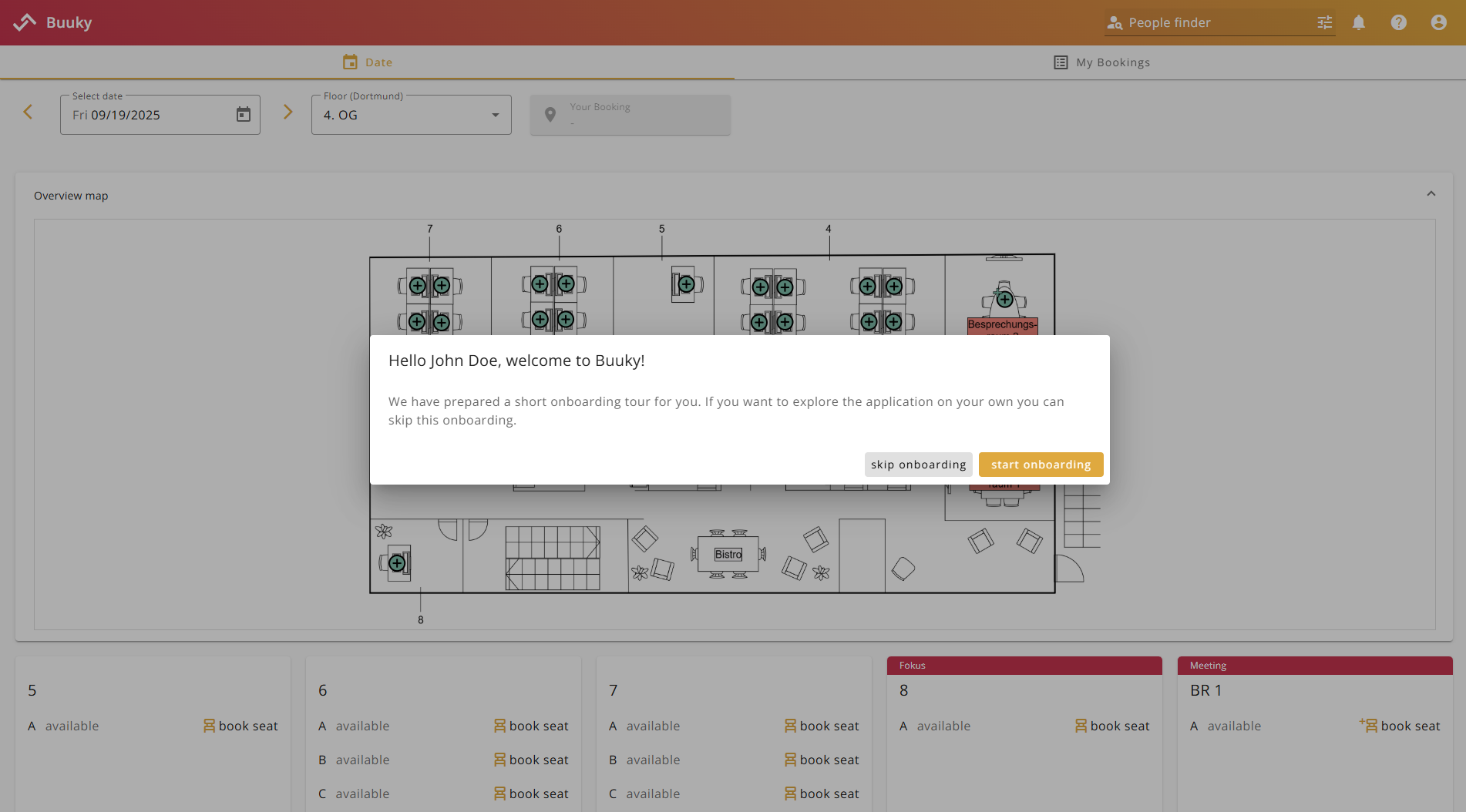
Task: Open the People finder filter options
Action: click(1324, 22)
